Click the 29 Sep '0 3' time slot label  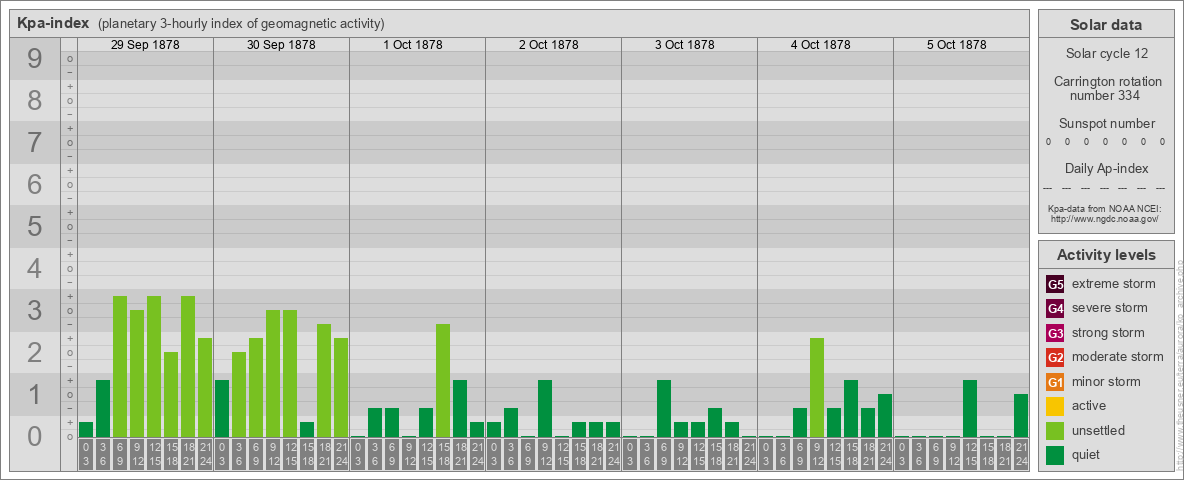(86, 454)
